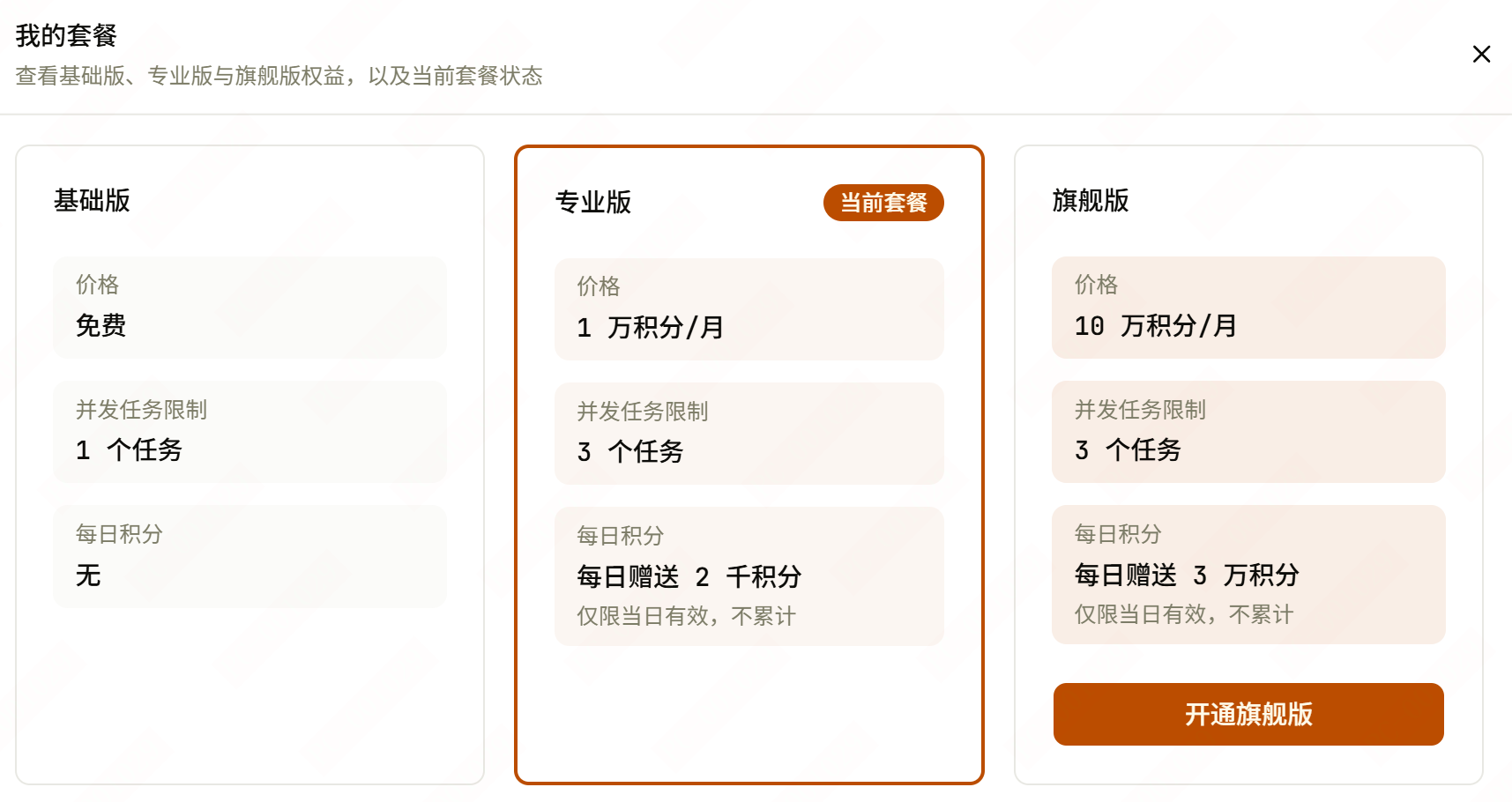Image resolution: width=1512 pixels, height=802 pixels.
Task: Click the subtitle starting with 查看基础版
Action: click(x=279, y=76)
